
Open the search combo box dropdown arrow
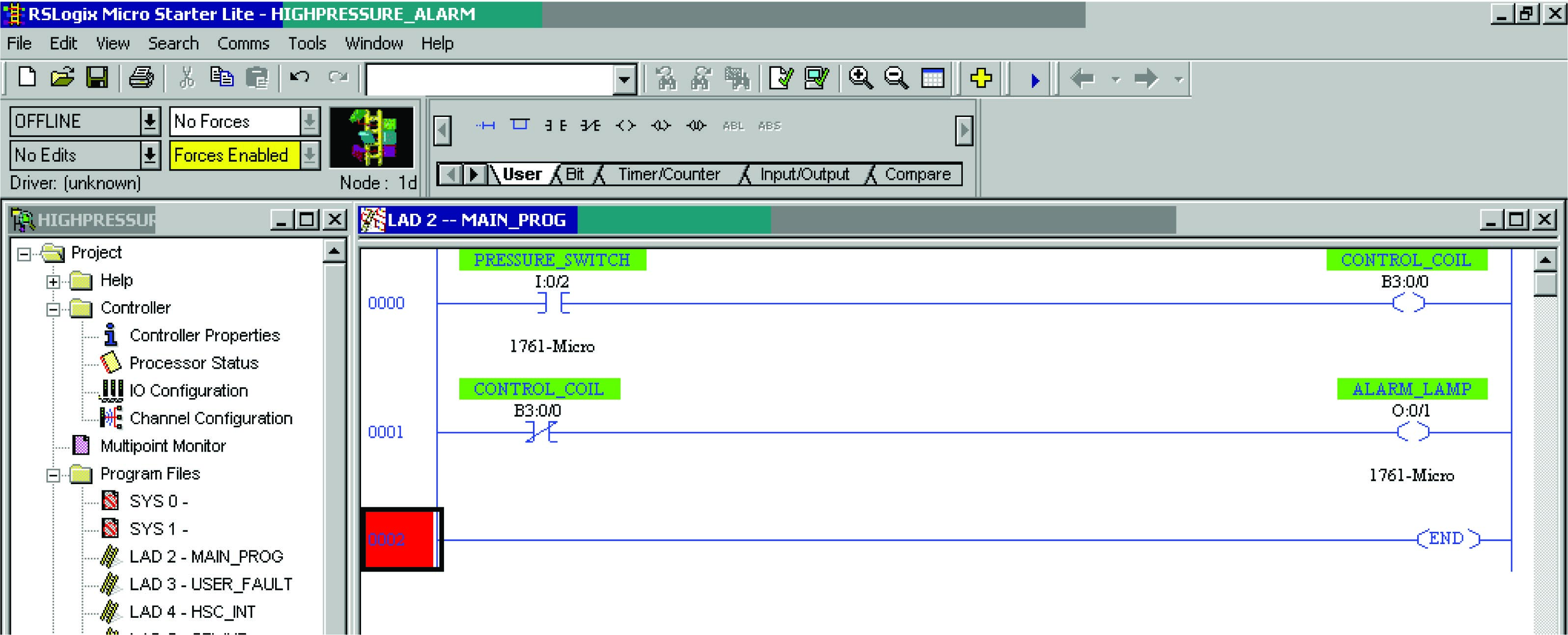click(624, 80)
